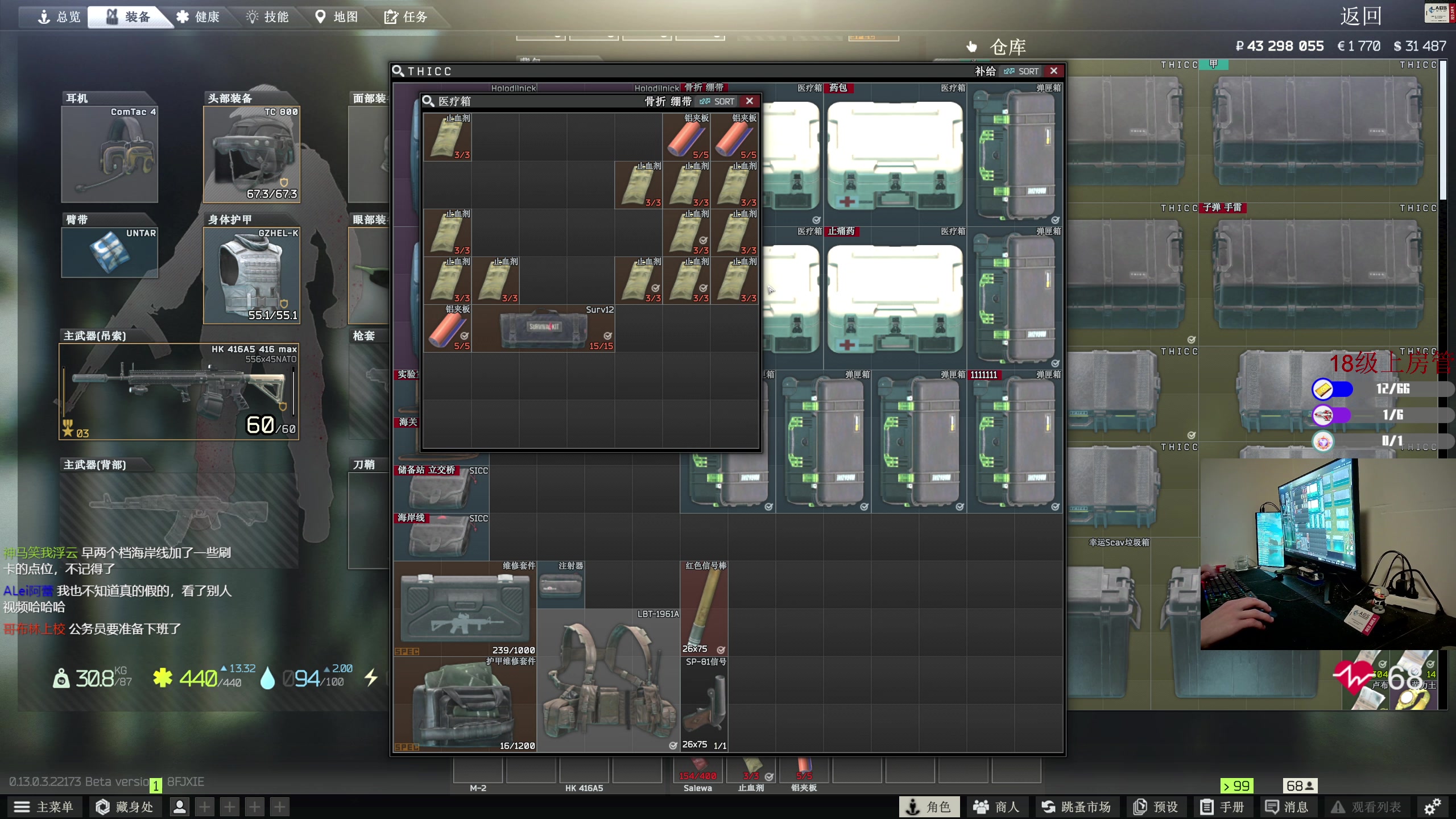The height and width of the screenshot is (819, 1456).
Task: Click the search icon in 医疗箱 window
Action: pos(428,101)
